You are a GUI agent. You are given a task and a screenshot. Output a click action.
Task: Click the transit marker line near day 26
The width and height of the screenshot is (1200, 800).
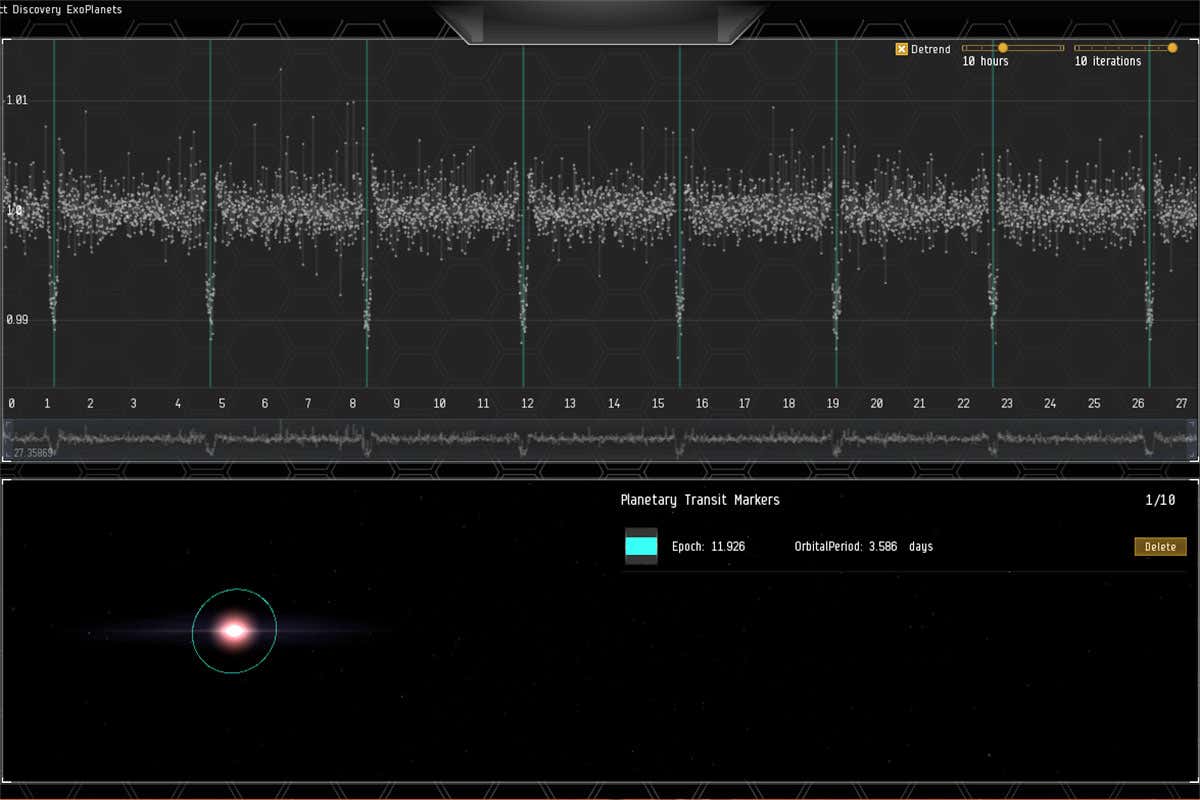1147,220
